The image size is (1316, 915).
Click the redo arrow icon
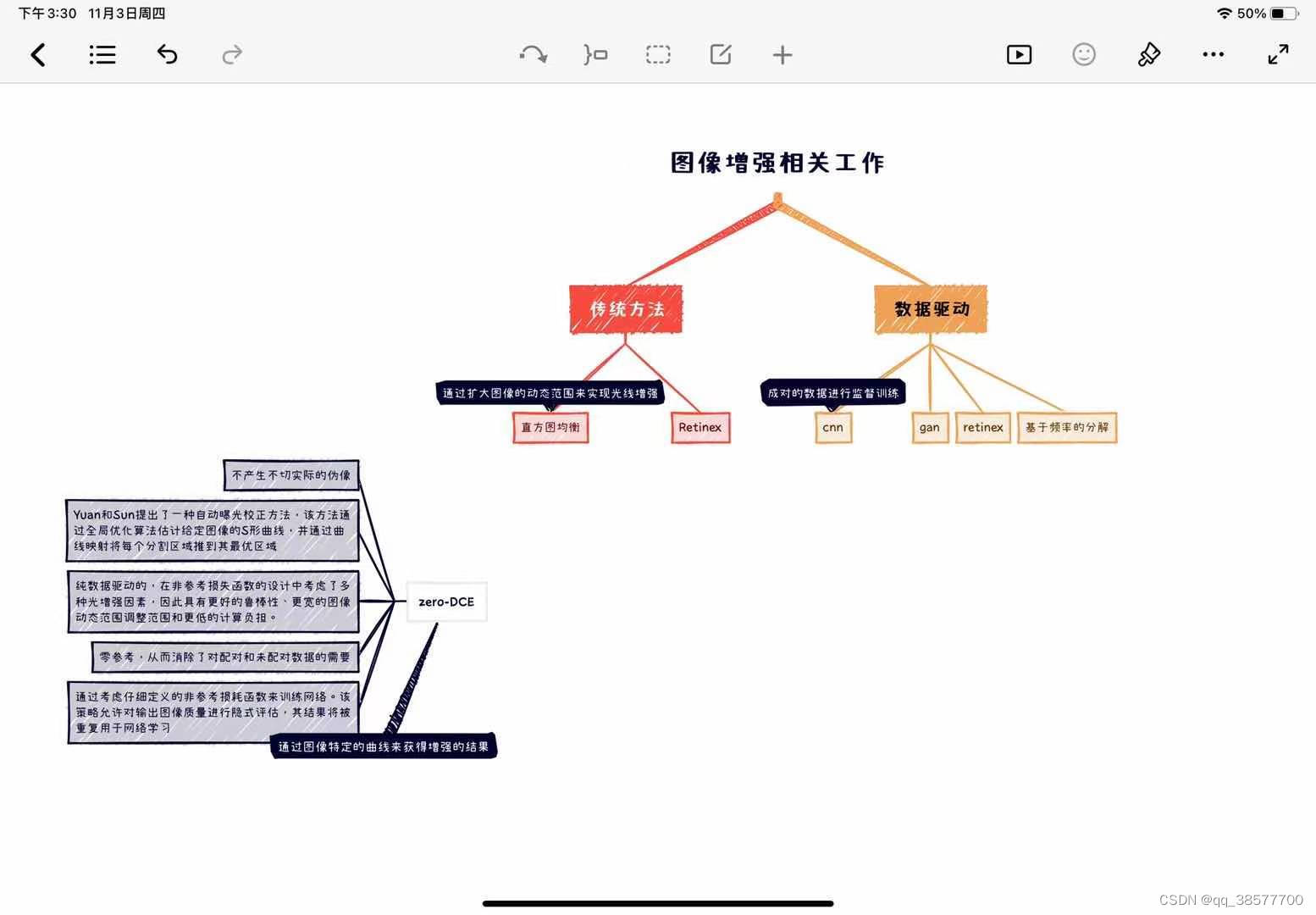tap(232, 55)
